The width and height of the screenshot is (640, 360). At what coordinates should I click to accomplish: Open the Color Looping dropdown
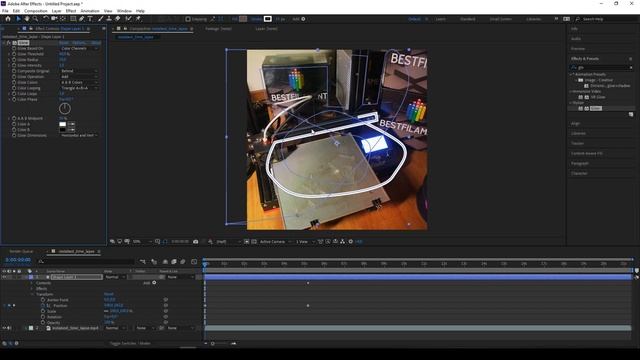79,88
